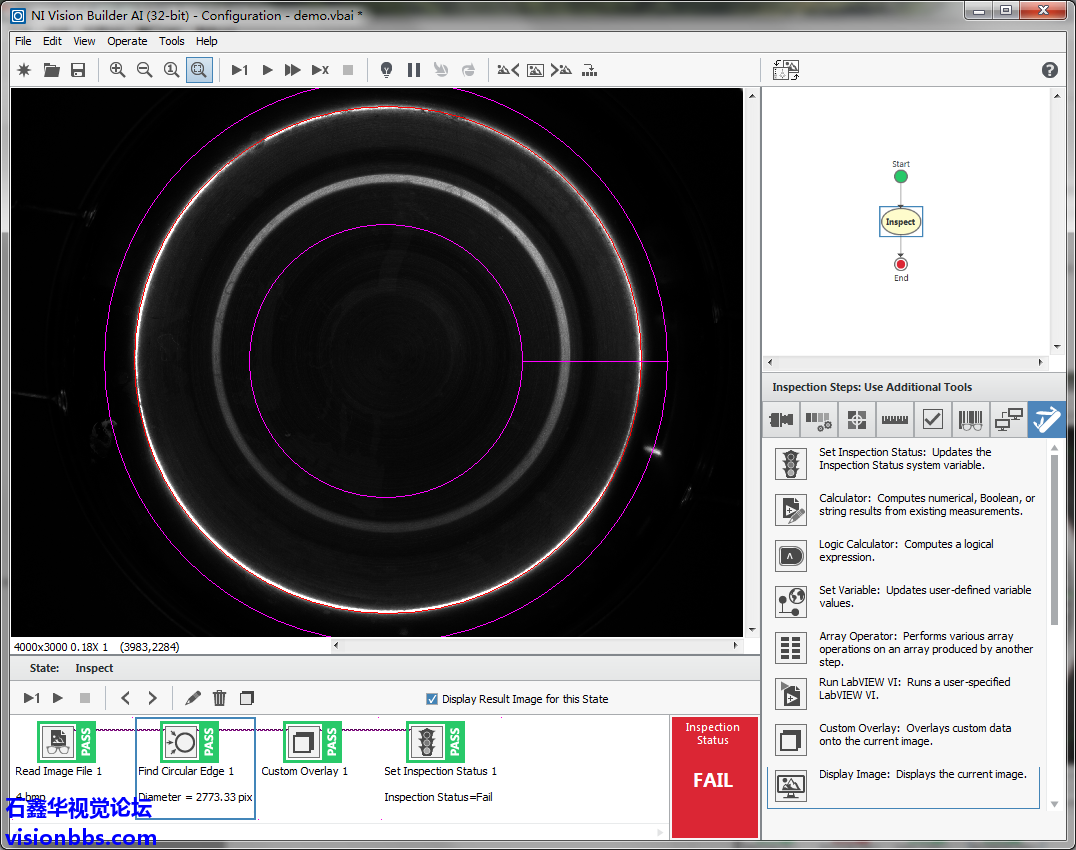This screenshot has width=1076, height=850.
Task: Click the tools list scroll-down arrow
Action: 1054,803
